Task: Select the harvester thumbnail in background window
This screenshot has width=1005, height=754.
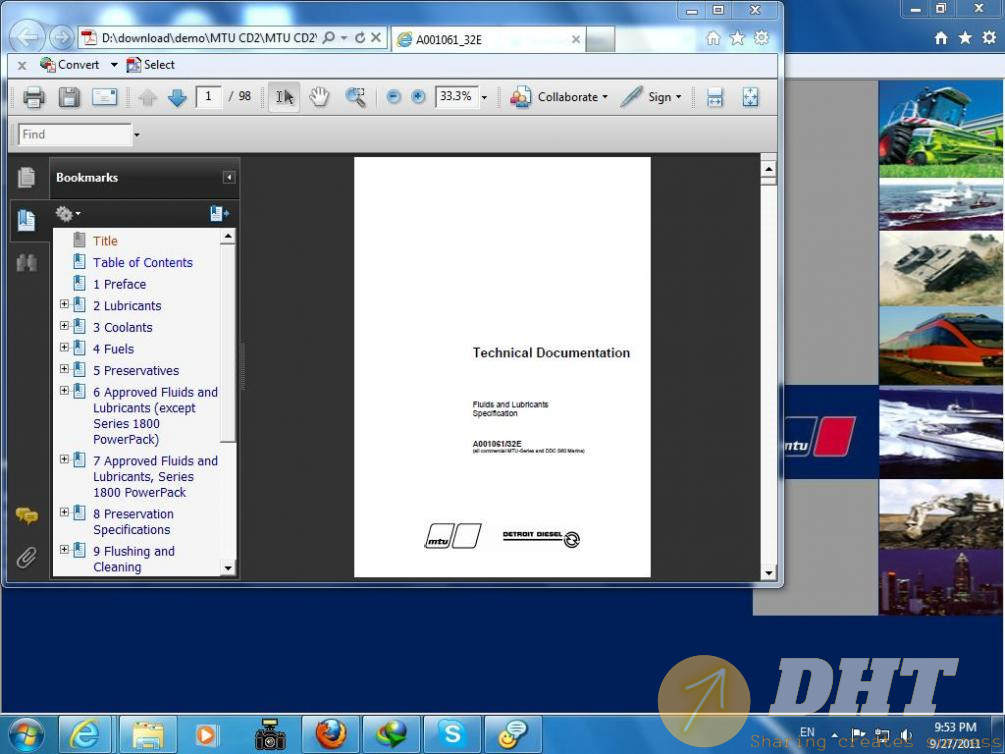Action: [x=940, y=129]
